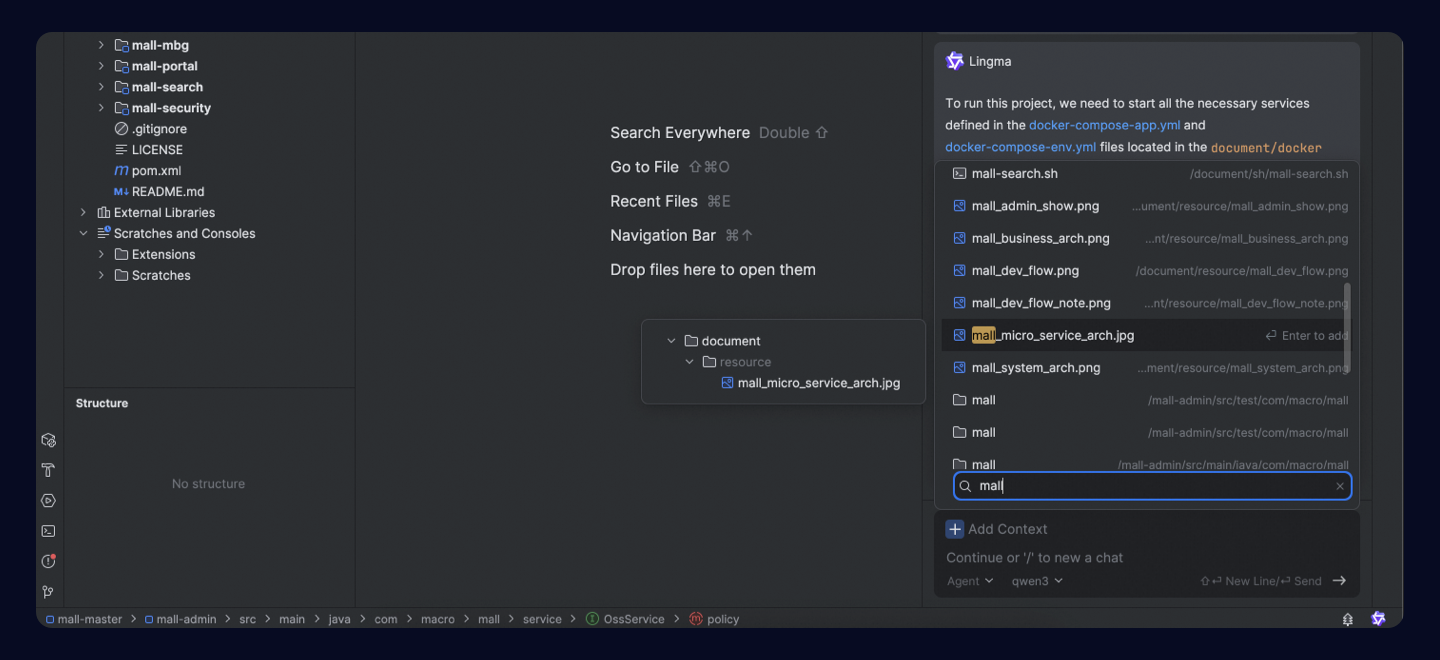Viewport: 1440px width, 660px height.
Task: Click the context search input field
Action: [x=1150, y=486]
